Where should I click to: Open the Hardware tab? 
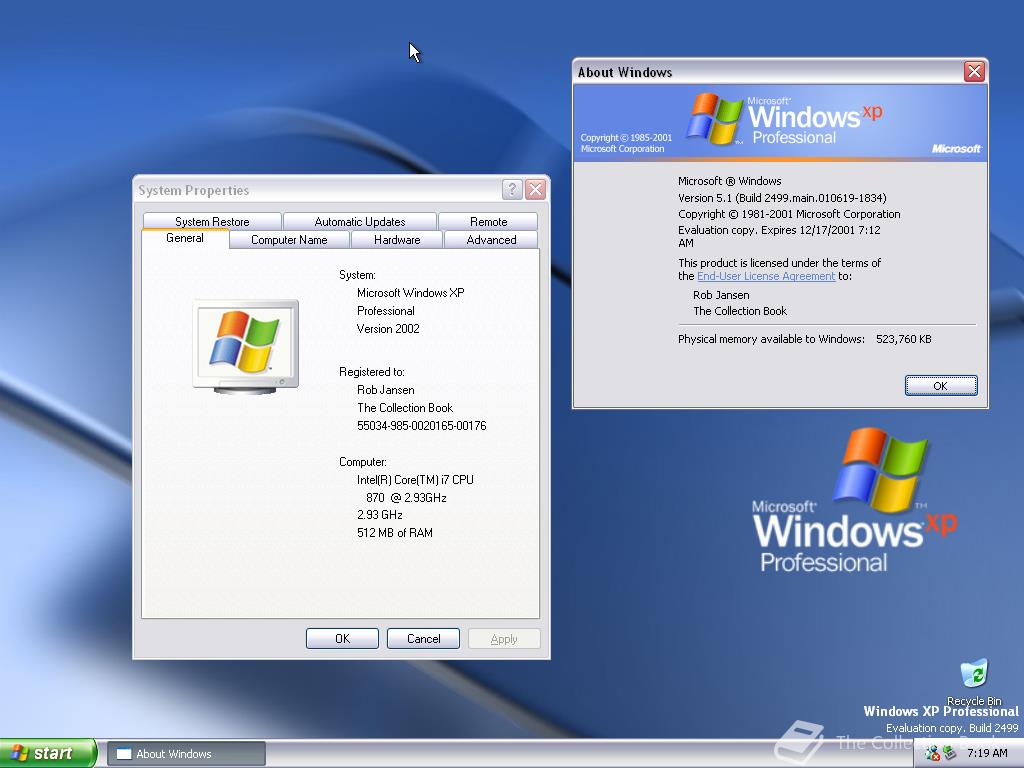(397, 240)
